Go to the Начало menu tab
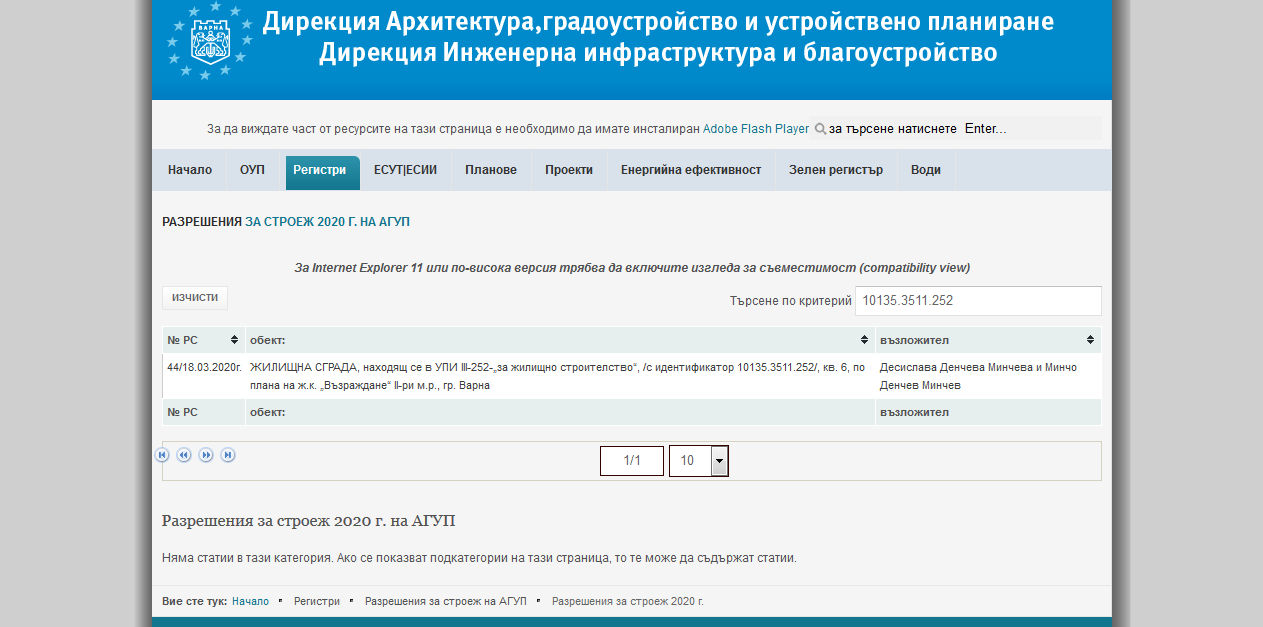Viewport: 1263px width, 627px height. (190, 170)
